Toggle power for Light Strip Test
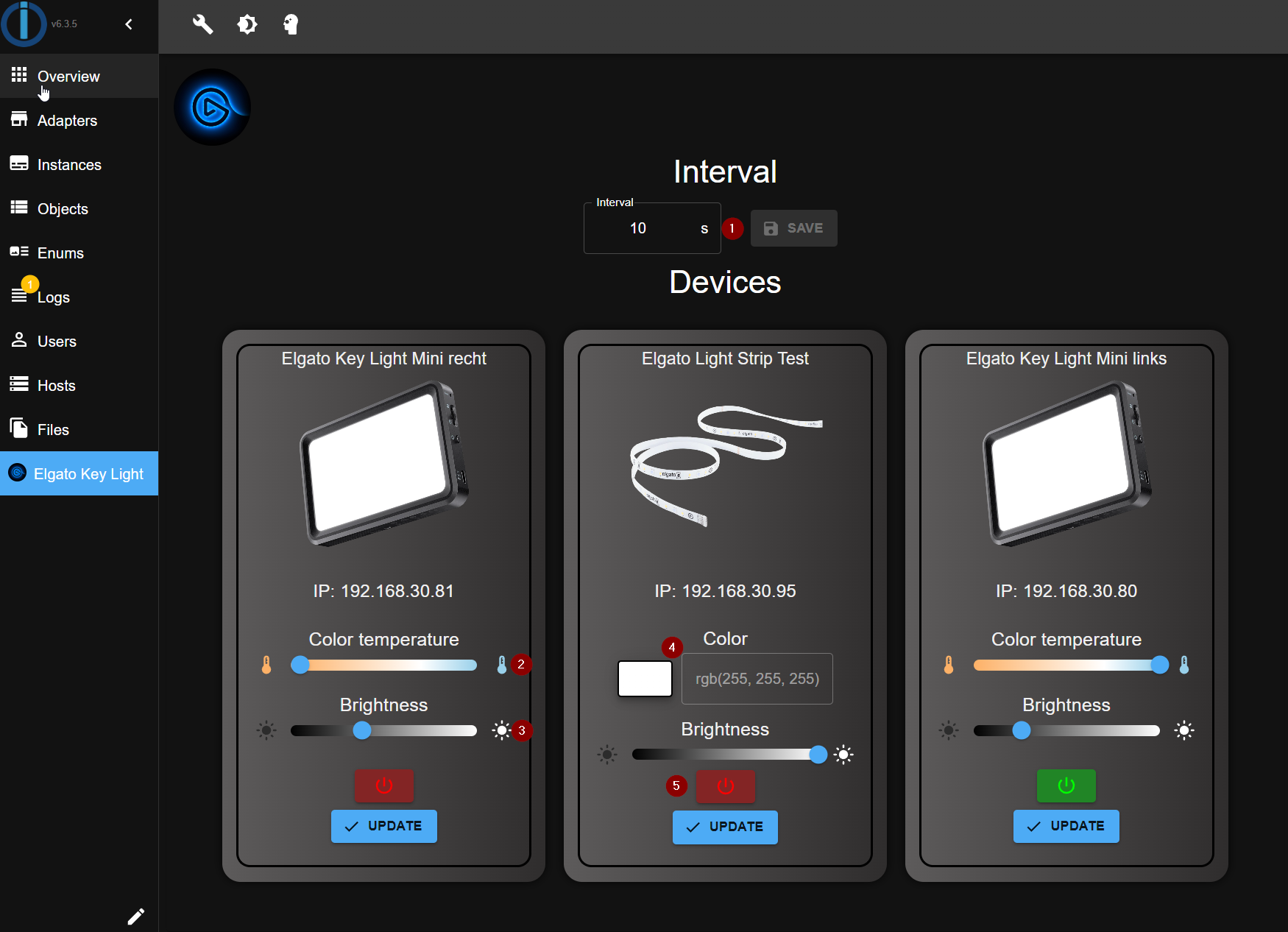Image resolution: width=1288 pixels, height=932 pixels. click(726, 786)
